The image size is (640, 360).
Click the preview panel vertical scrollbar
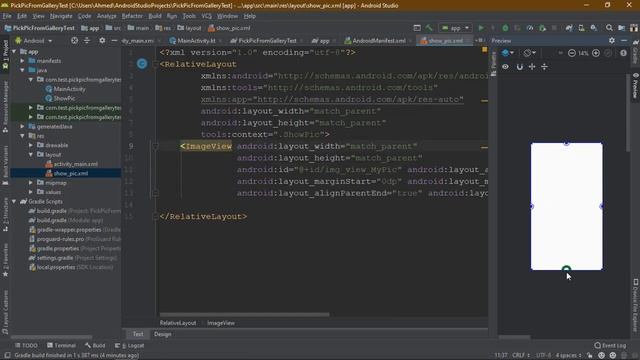coord(628,113)
